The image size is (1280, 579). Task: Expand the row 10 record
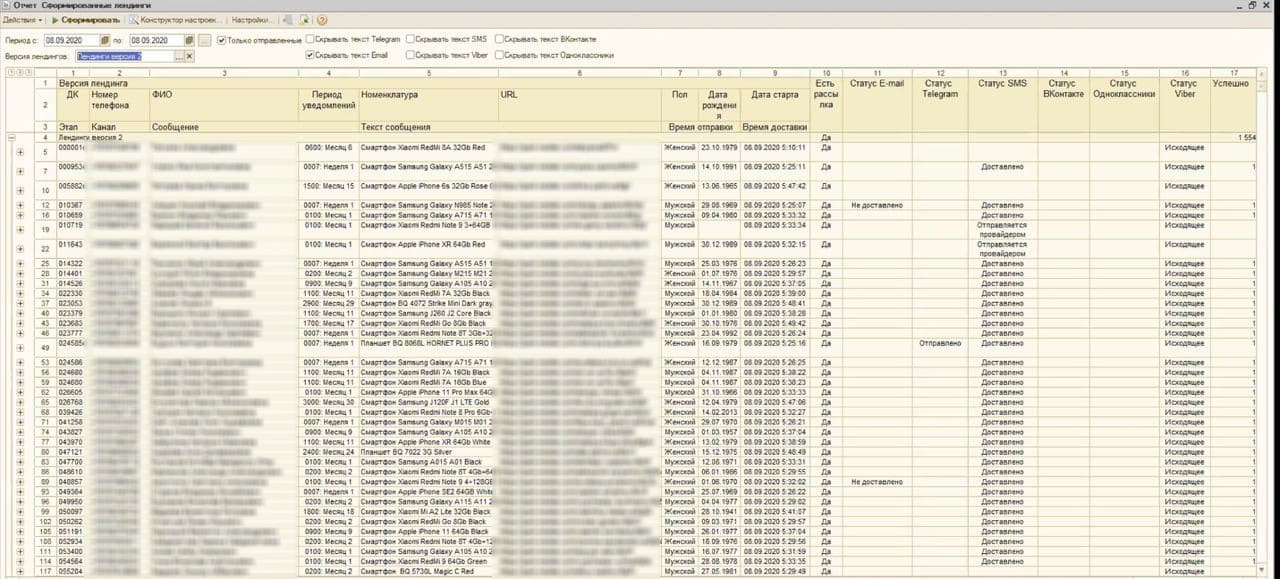(20, 189)
